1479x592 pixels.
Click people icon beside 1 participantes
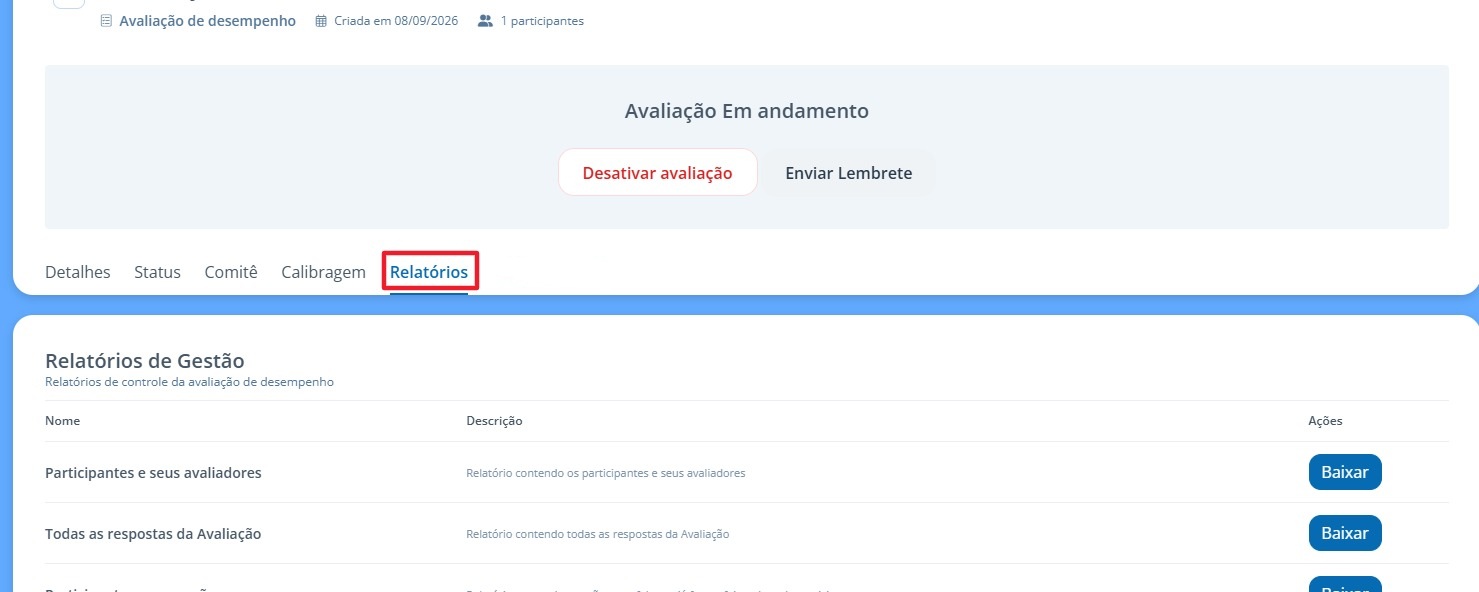(x=486, y=21)
